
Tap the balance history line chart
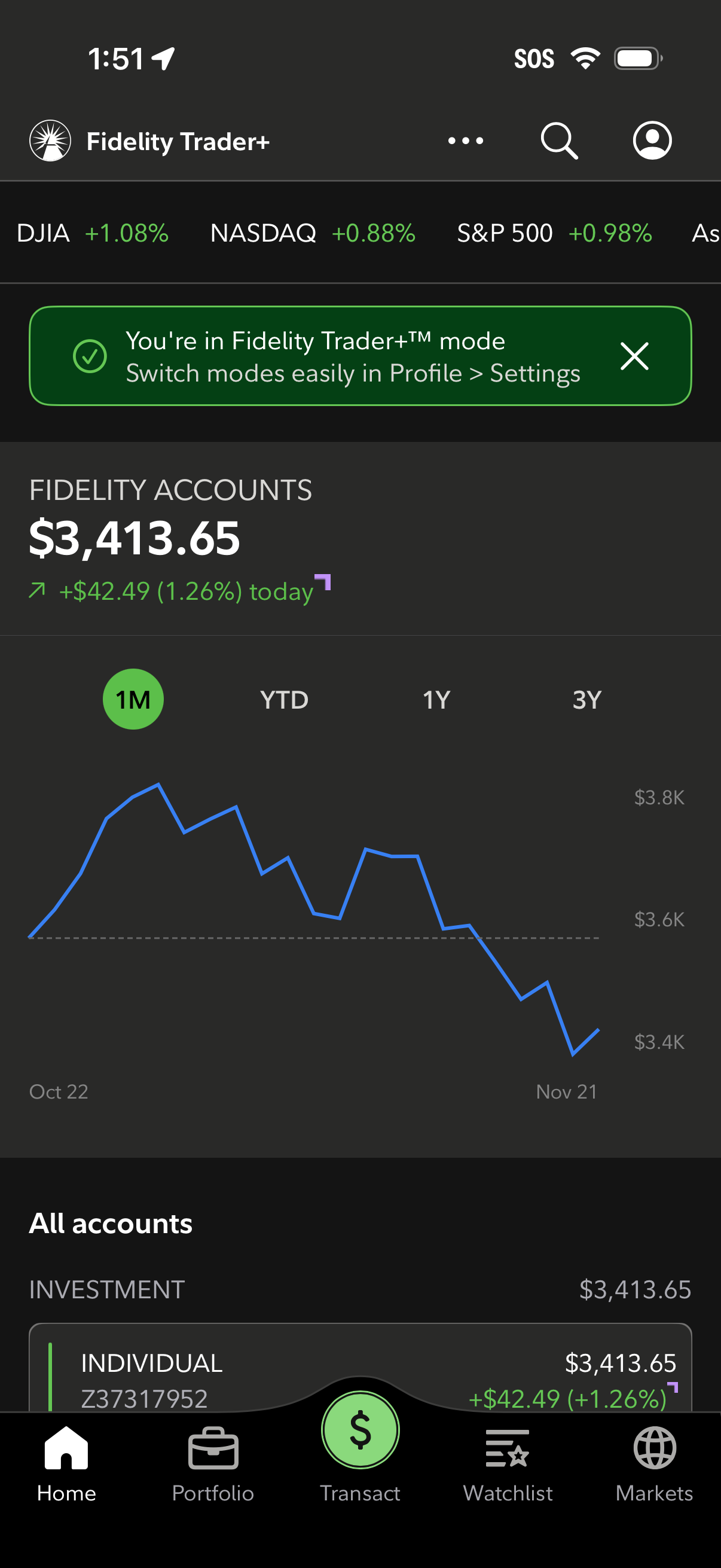313,919
